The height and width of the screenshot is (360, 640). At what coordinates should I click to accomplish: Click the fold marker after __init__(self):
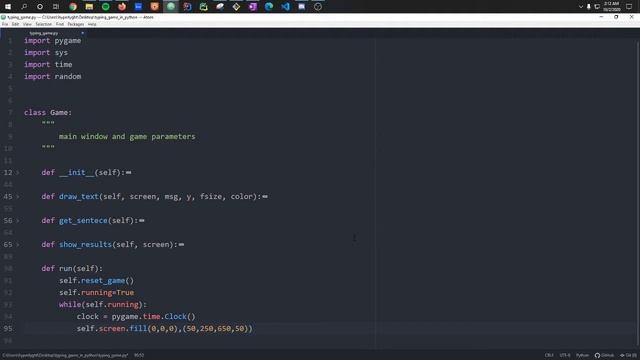coord(129,173)
